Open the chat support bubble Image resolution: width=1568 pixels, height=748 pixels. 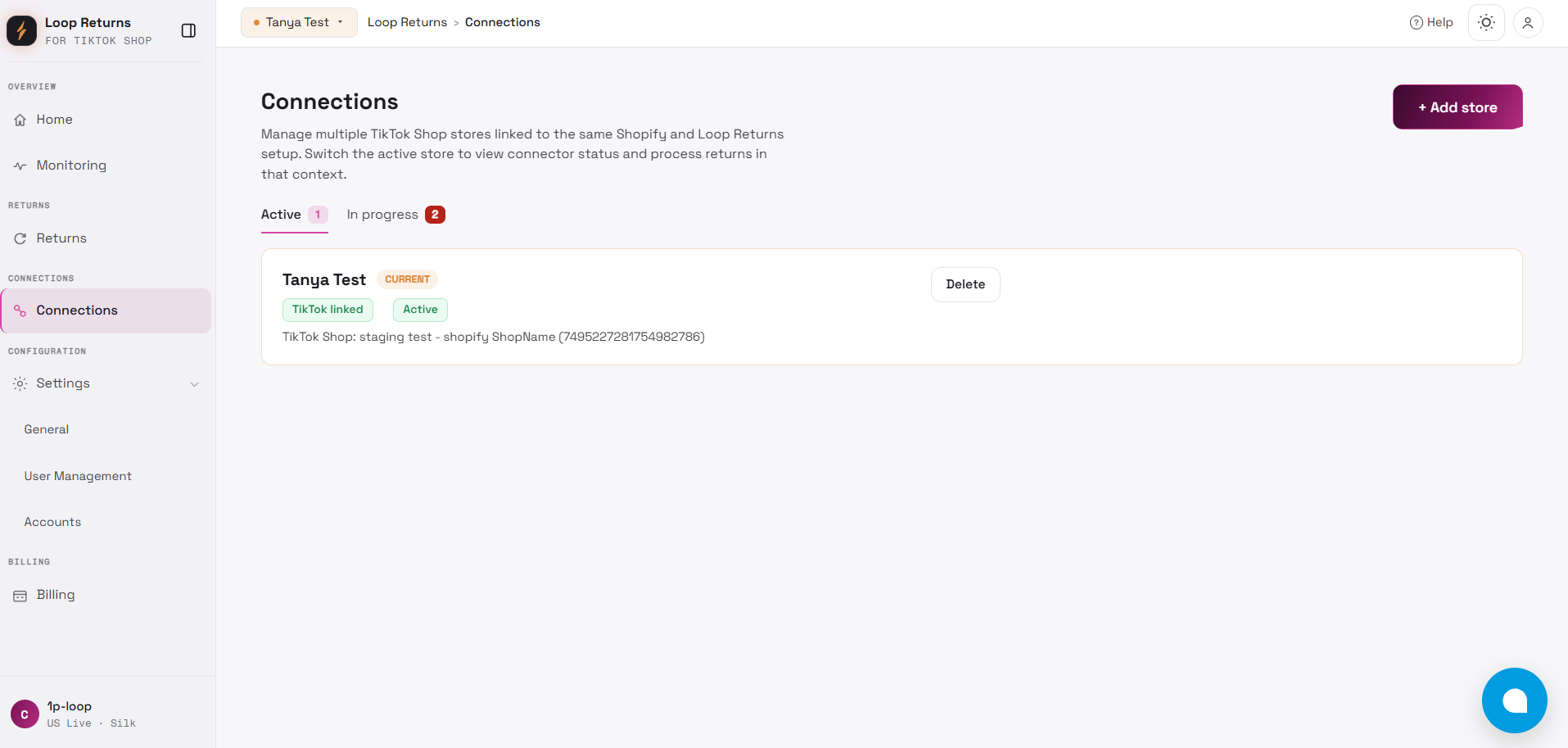click(1515, 700)
